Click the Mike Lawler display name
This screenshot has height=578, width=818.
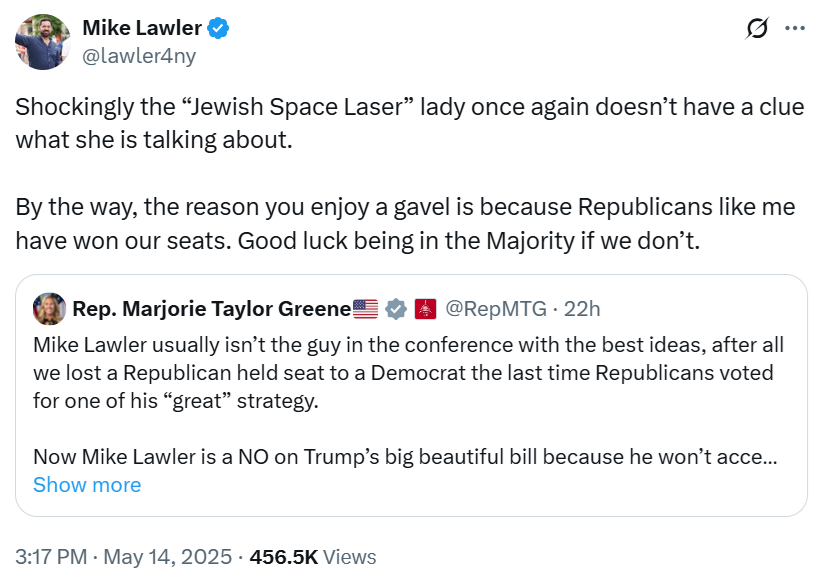(141, 28)
